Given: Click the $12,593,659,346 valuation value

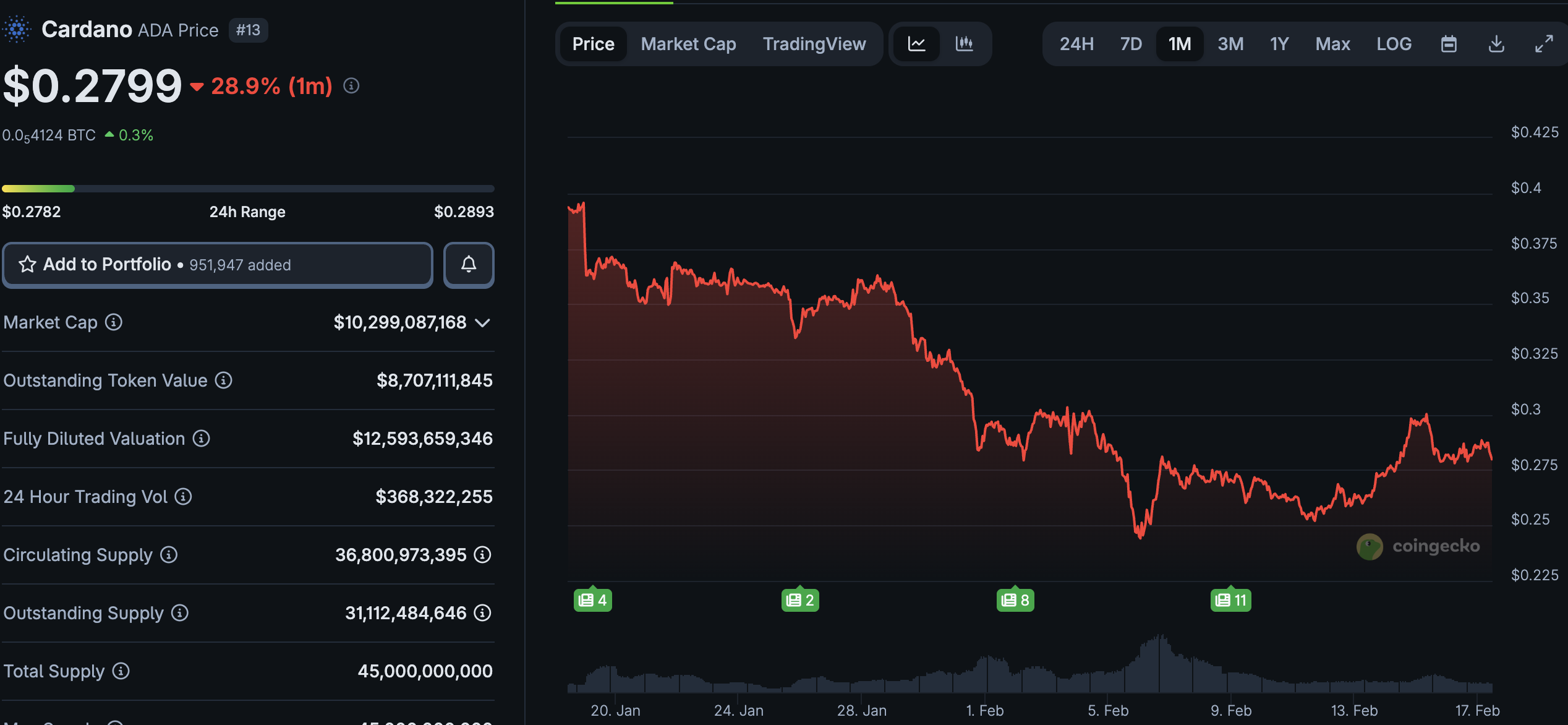Looking at the screenshot, I should tap(422, 439).
